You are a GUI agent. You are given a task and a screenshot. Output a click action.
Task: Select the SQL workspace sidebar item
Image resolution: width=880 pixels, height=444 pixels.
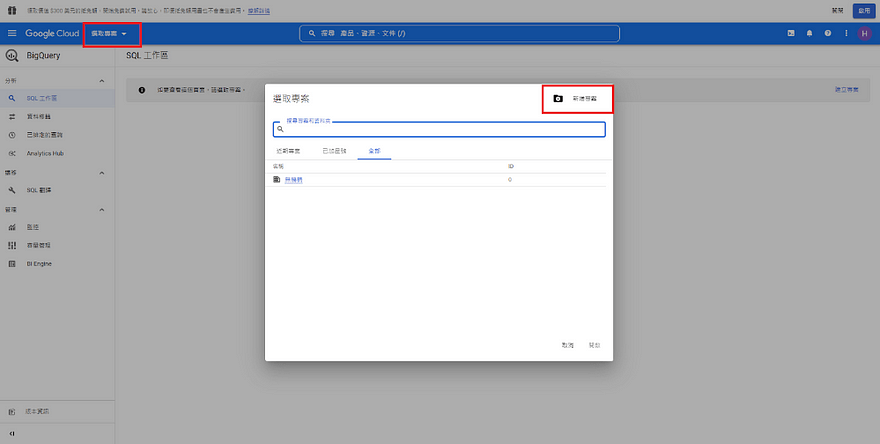tap(57, 98)
